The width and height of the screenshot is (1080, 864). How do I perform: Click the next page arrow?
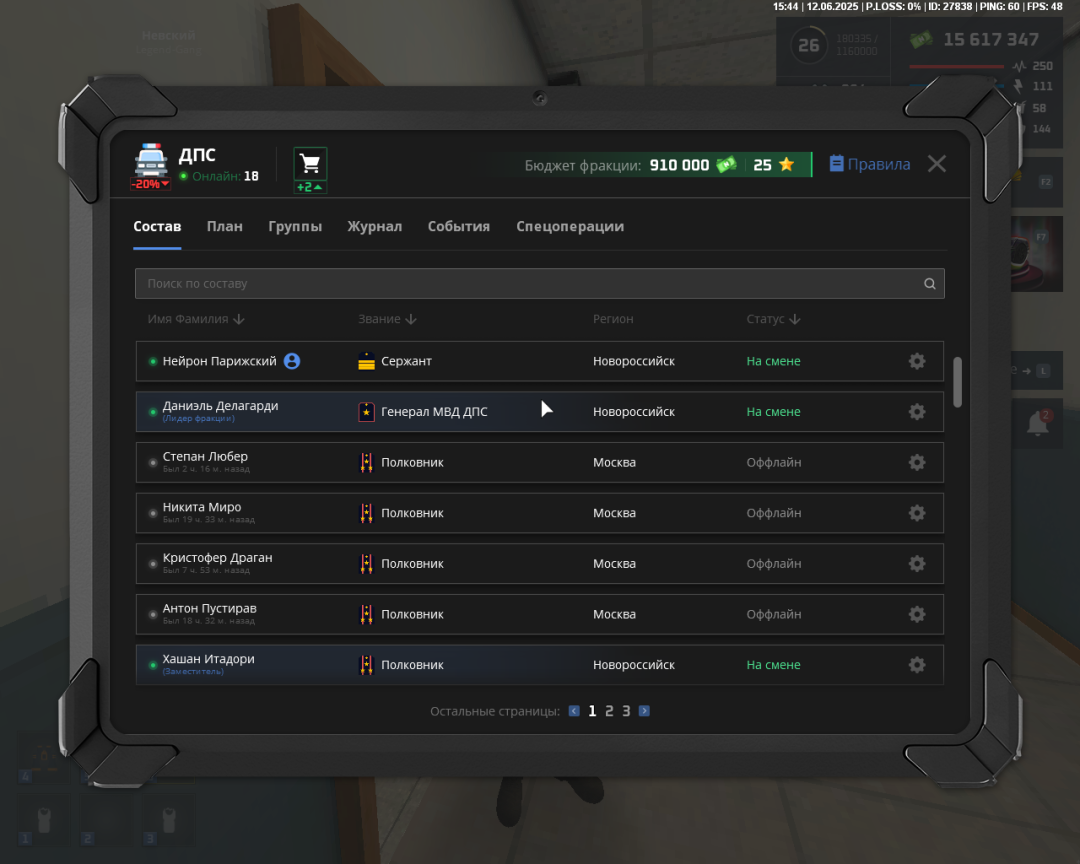(644, 711)
